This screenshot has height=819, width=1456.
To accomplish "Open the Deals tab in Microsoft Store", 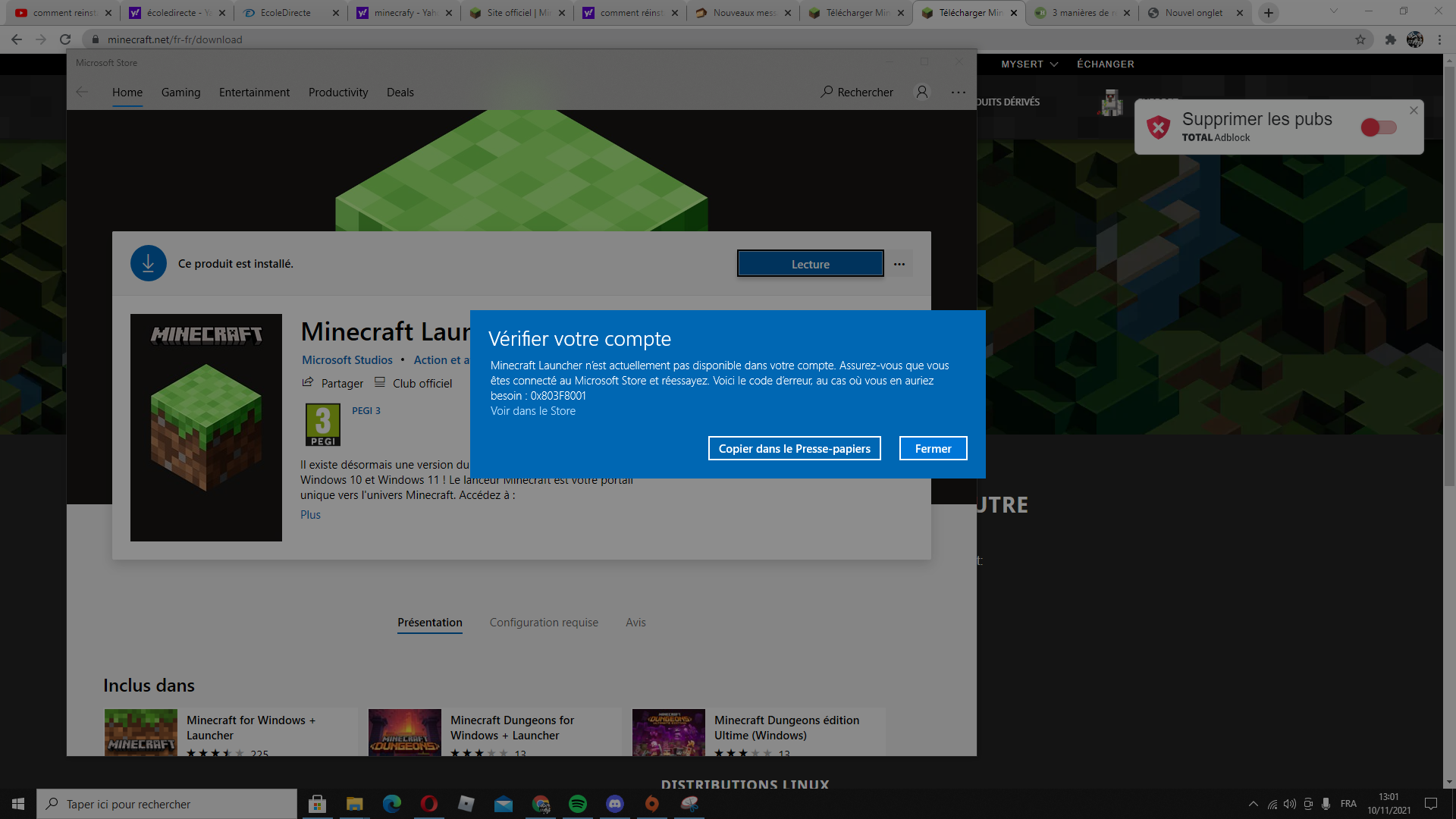I will pos(400,93).
